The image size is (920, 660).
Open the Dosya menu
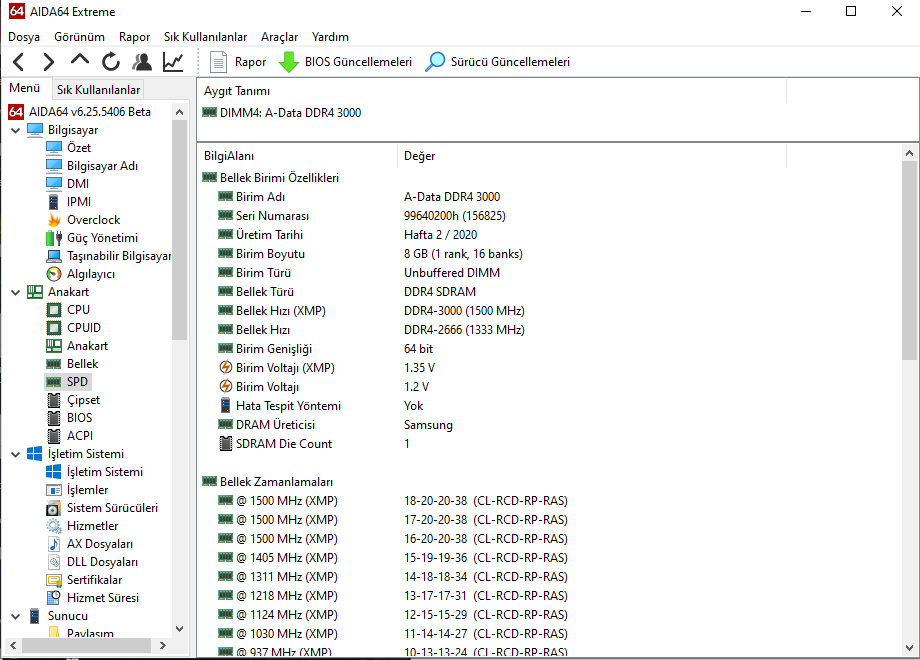coord(24,37)
